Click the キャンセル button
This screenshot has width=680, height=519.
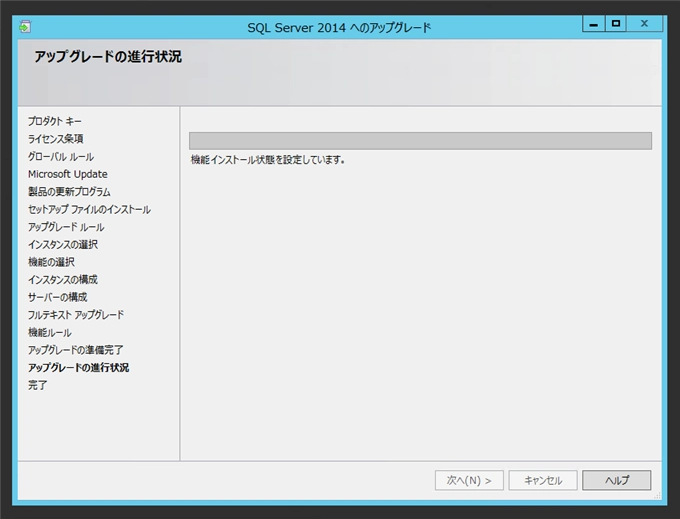[x=543, y=480]
